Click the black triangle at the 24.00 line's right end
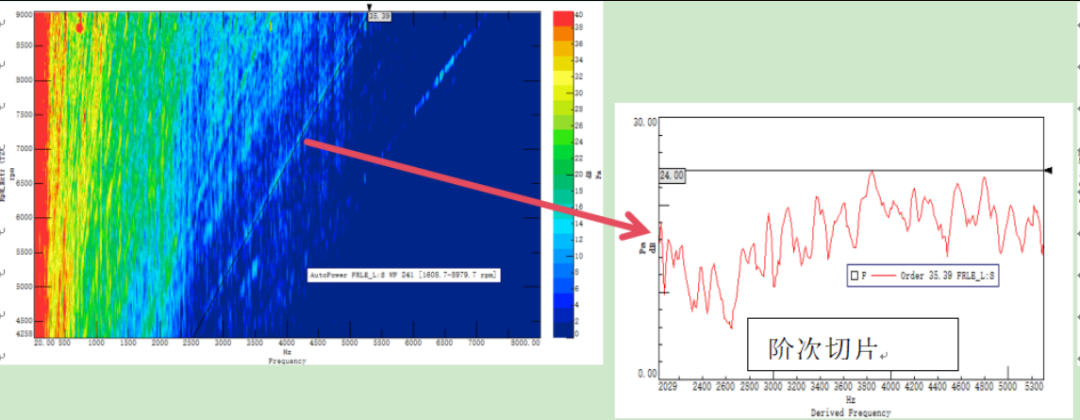Viewport: 1080px width, 420px height. 1048,171
